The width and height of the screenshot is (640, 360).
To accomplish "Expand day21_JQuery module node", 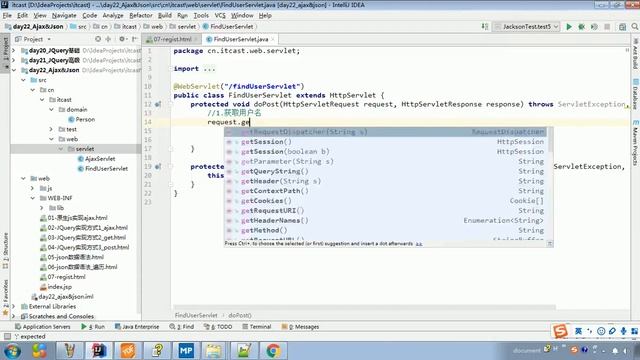I will 14,60.
